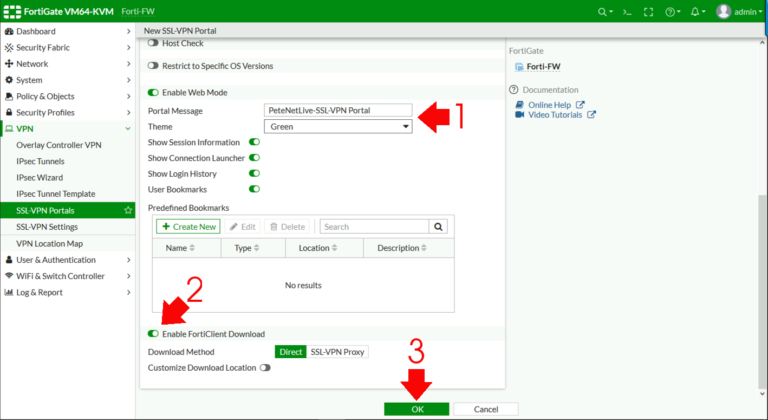Expand the Network menu chevron
Viewport: 768px width, 420px height.
[128, 64]
